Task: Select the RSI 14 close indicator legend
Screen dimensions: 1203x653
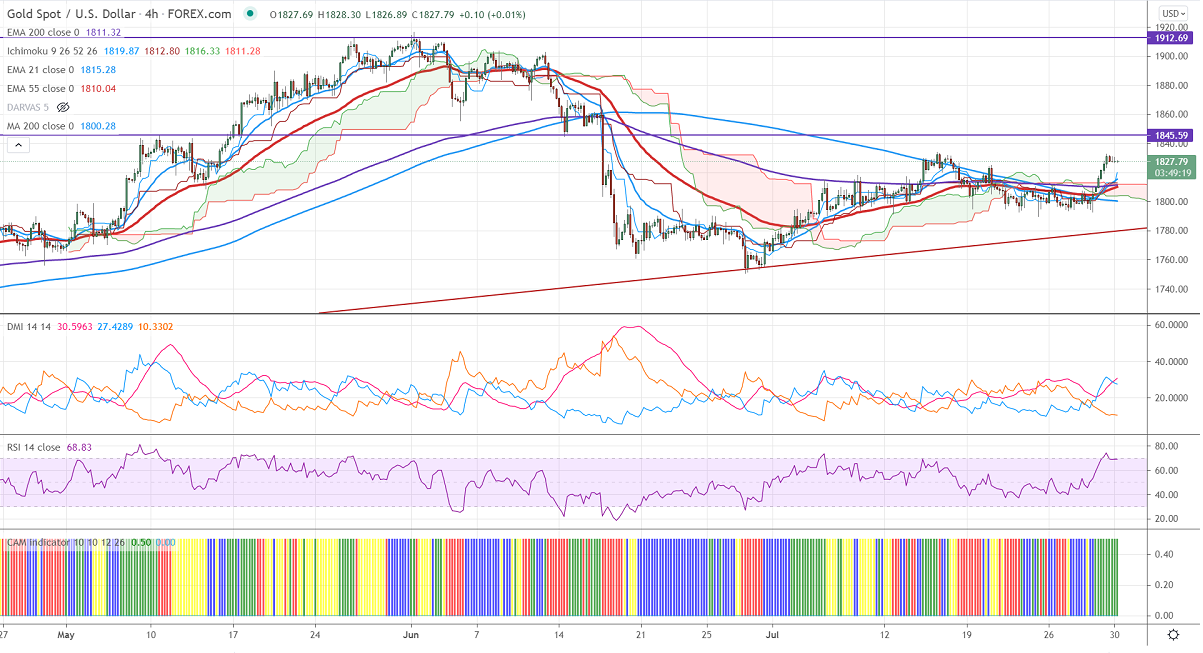Action: 35,447
